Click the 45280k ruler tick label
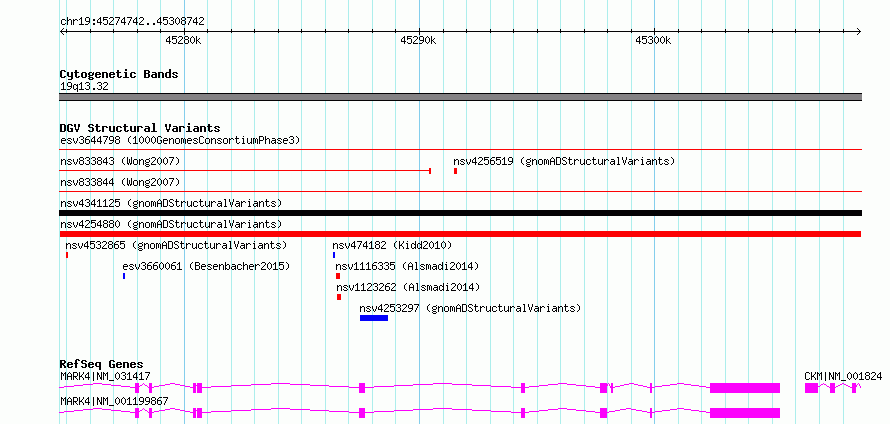 point(183,40)
